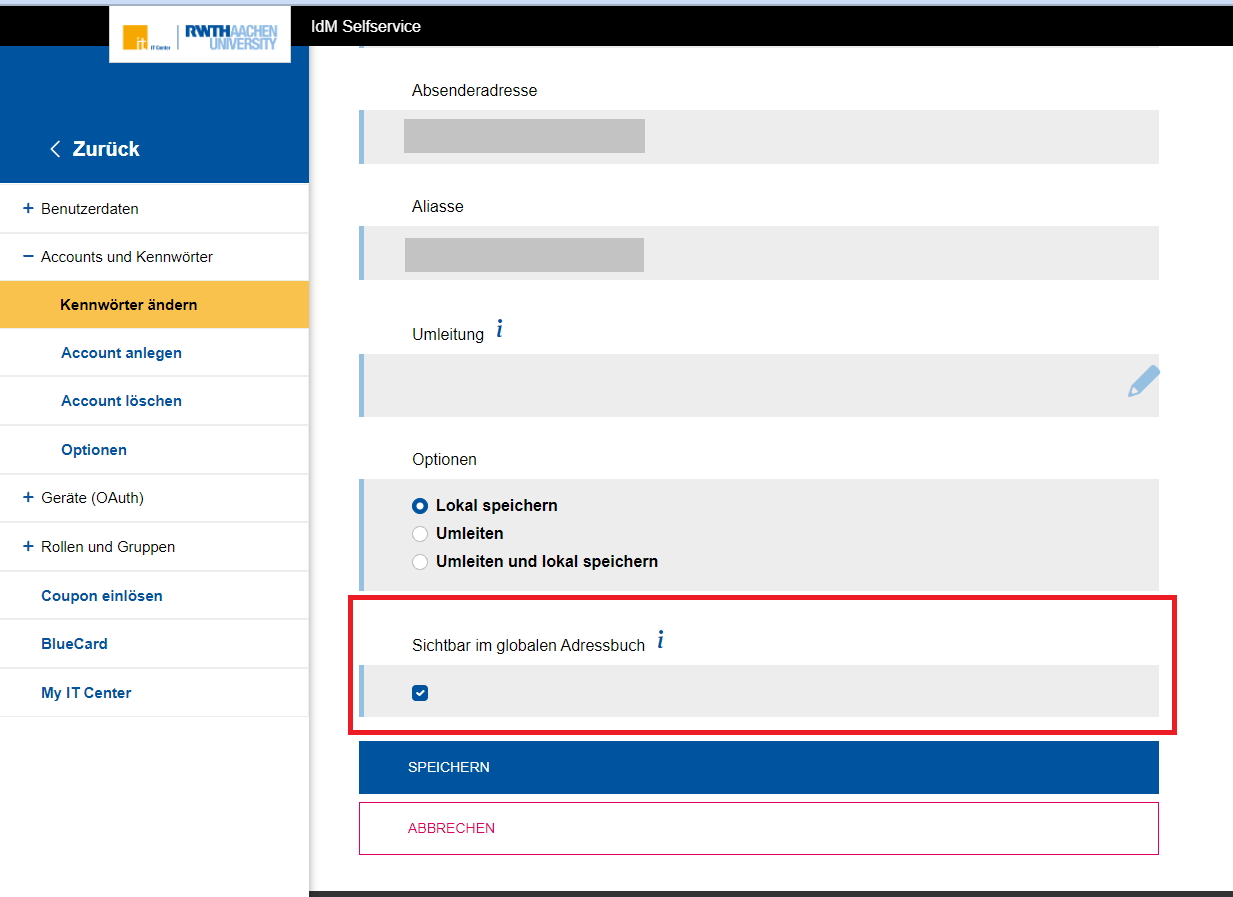Expand the Geräte (OAuth) section
The height and width of the screenshot is (897, 1233).
(28, 498)
